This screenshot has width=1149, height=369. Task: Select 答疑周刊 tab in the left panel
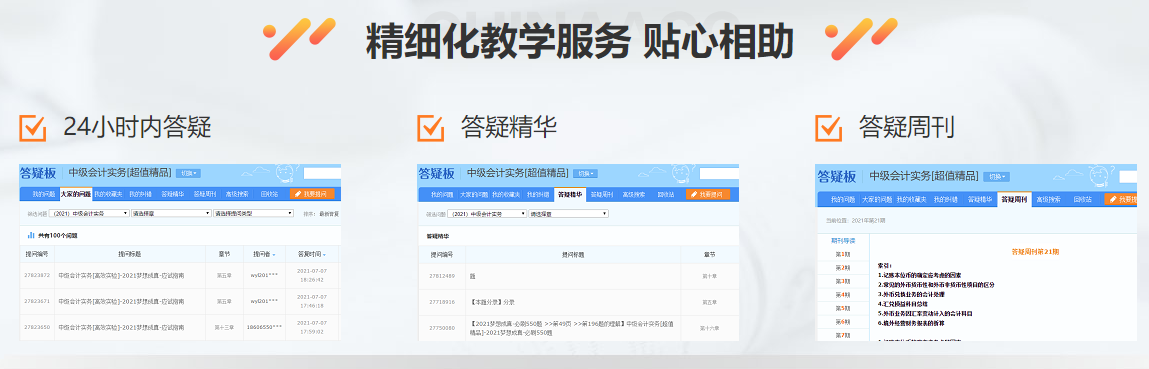click(x=205, y=194)
